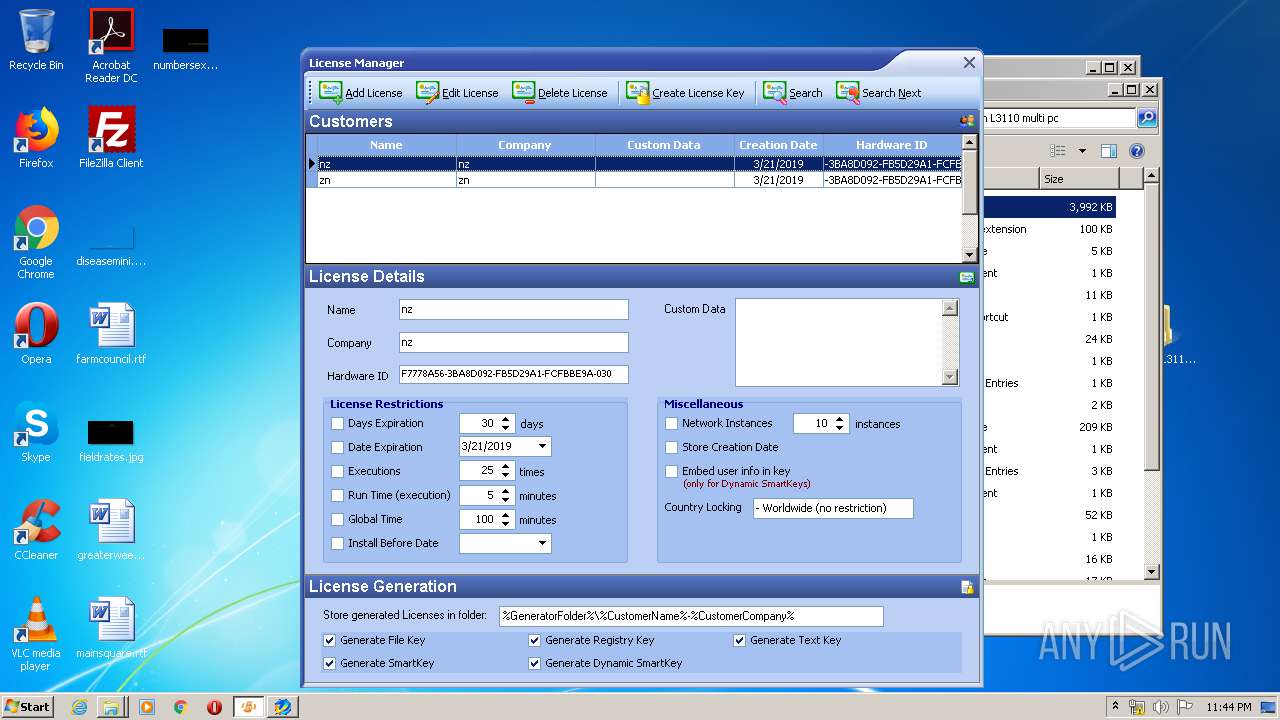The width and height of the screenshot is (1280, 720).
Task: Click the Edit License toolbar button
Action: point(457,93)
